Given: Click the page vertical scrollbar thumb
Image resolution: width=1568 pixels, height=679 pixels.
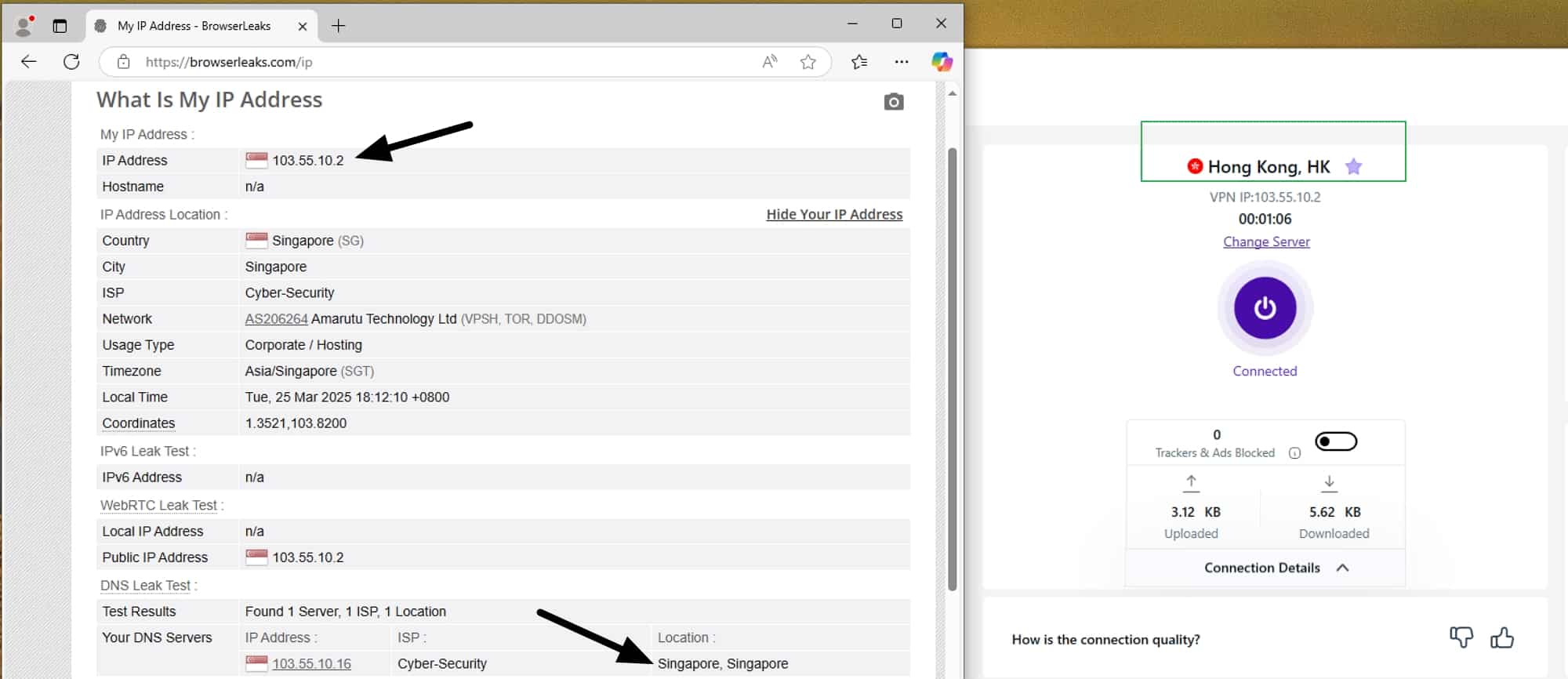Looking at the screenshot, I should click(953, 369).
